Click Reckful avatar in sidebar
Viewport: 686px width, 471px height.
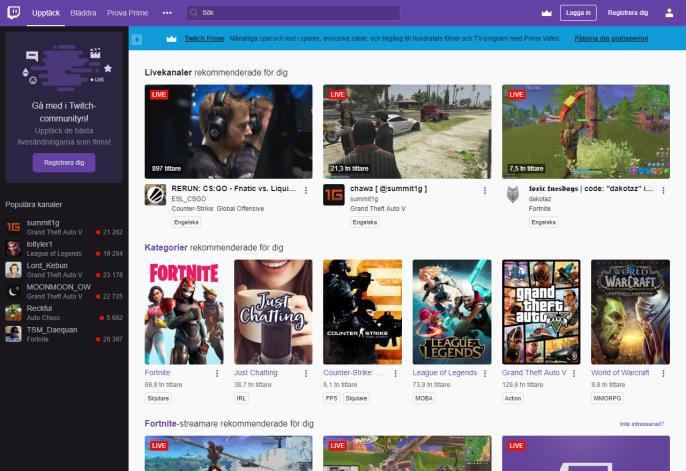coord(13,313)
